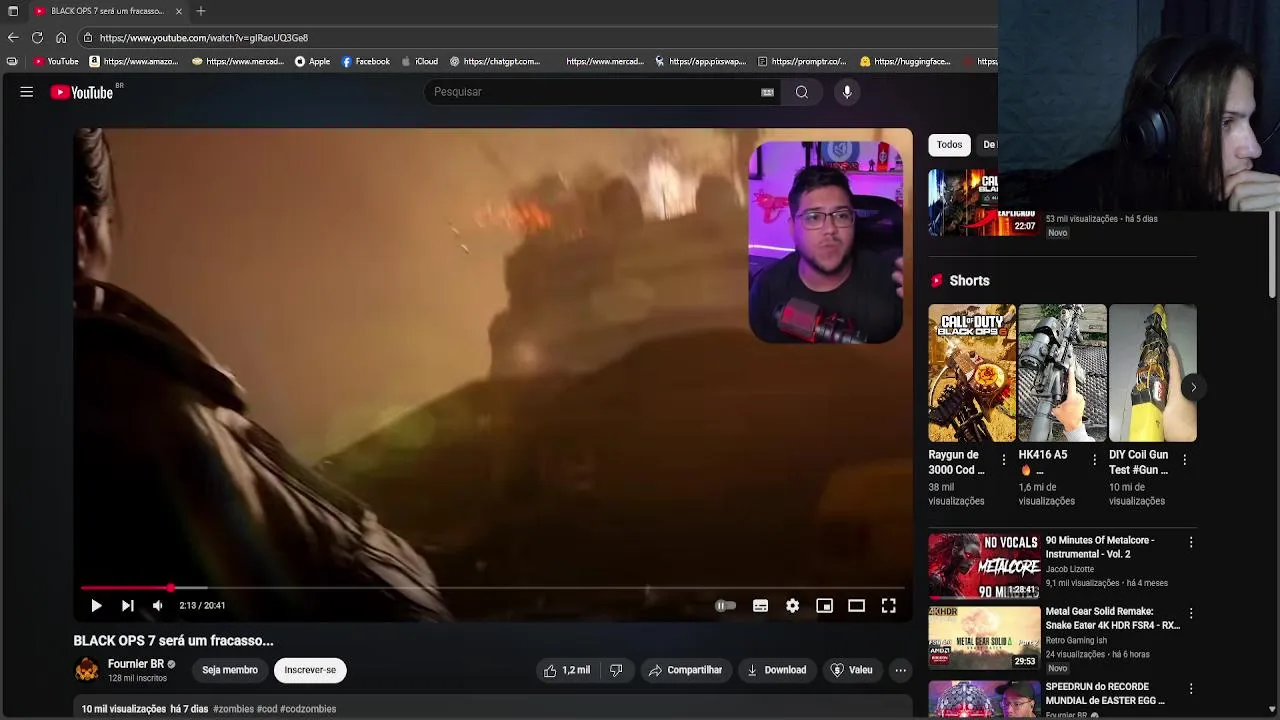Viewport: 1280px width, 720px height.
Task: Like the video with 1,2 mil likes
Action: 567,670
